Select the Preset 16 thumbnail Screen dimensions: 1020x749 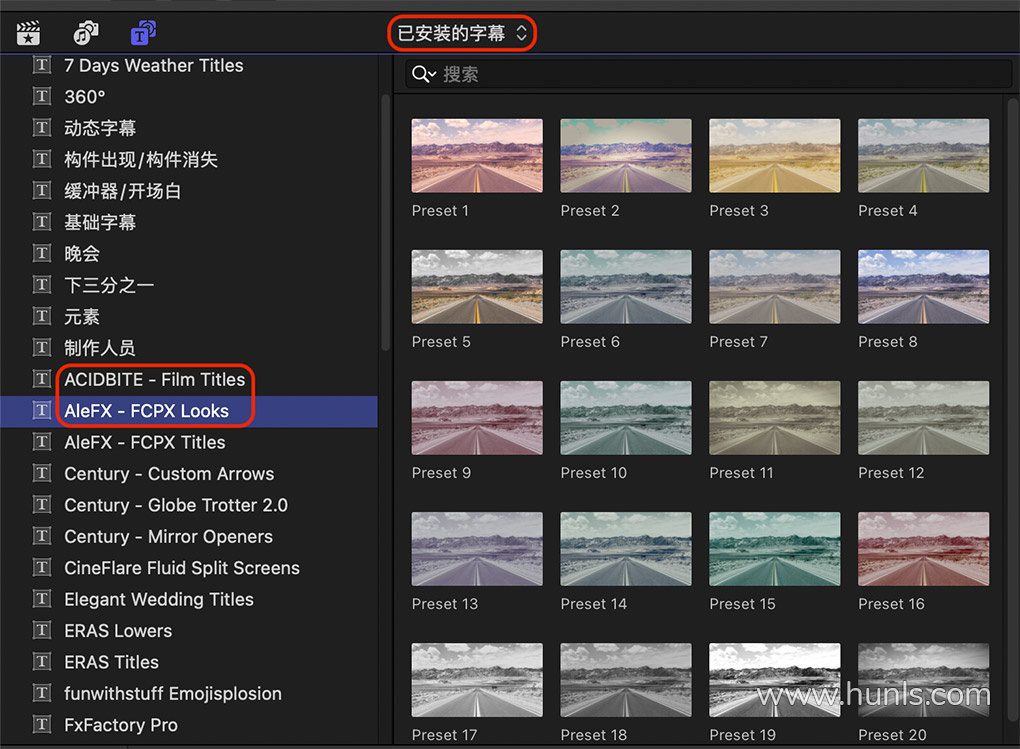(924, 549)
